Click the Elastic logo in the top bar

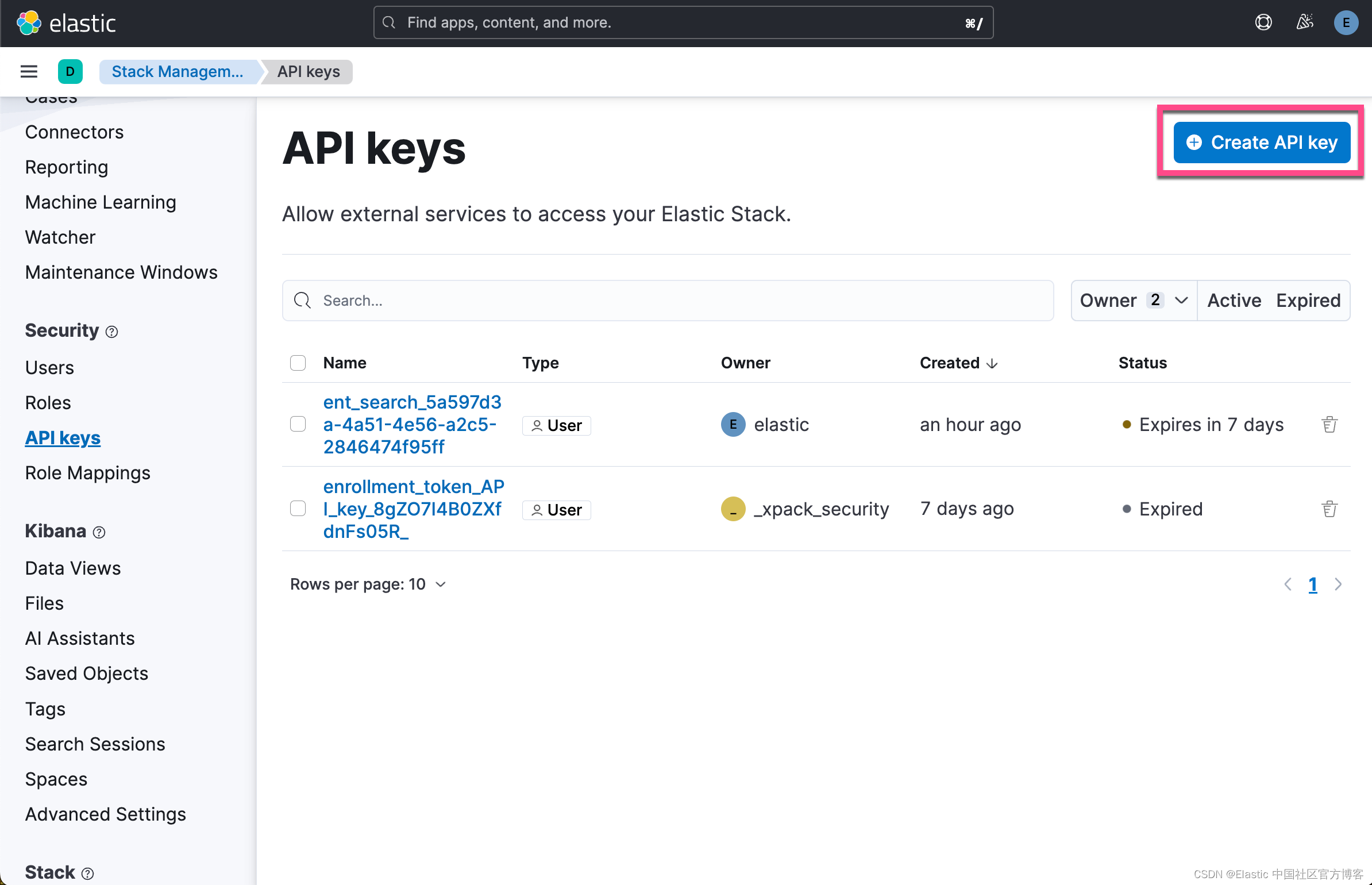pos(67,22)
